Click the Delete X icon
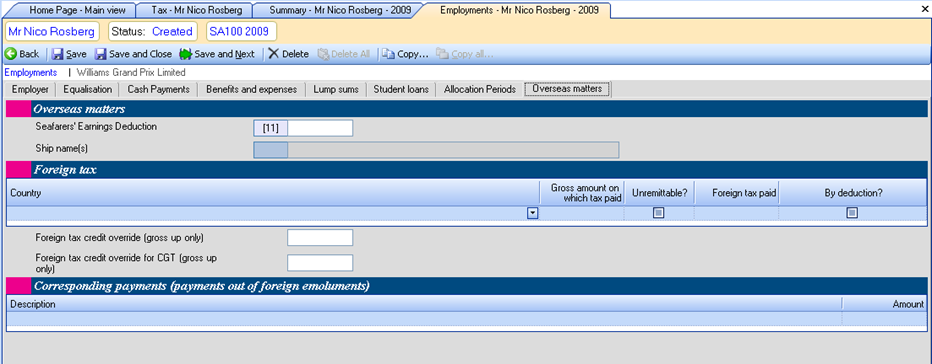Viewport: 932px width, 364px height. click(273, 54)
